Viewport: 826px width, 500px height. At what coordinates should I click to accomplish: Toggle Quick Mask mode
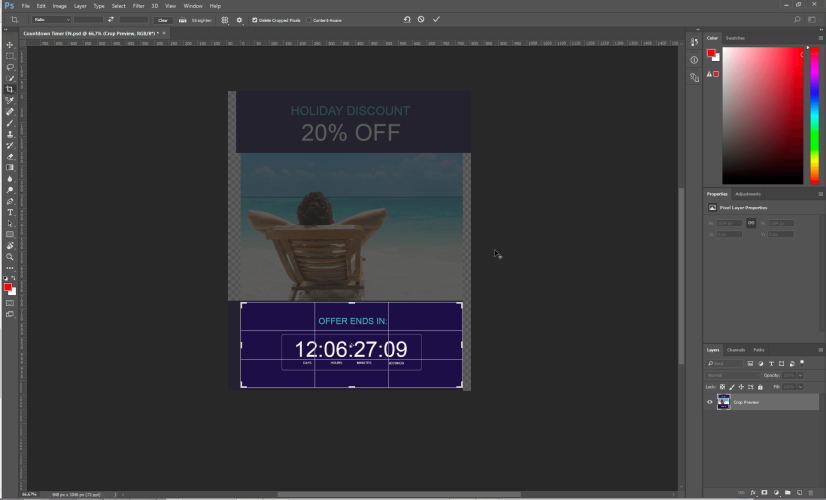(x=10, y=303)
